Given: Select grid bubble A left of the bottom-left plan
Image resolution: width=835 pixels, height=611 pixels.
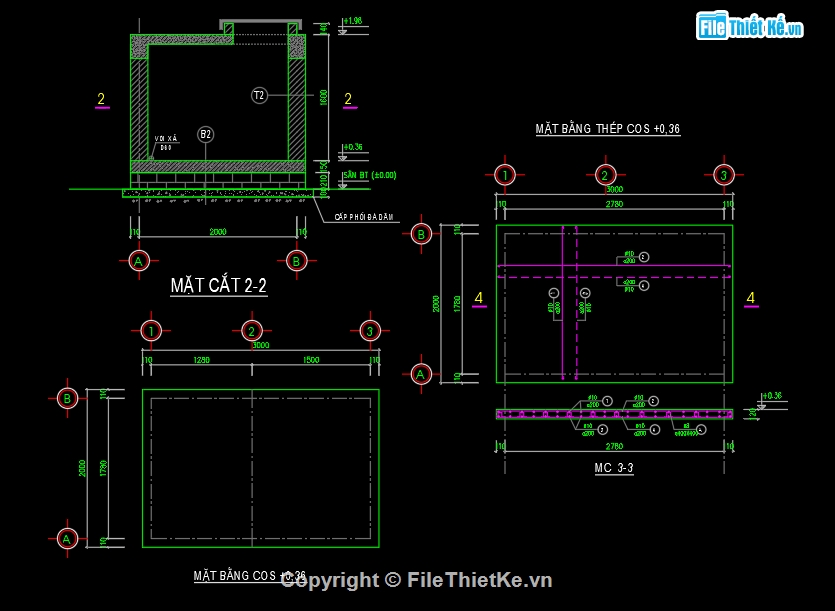Looking at the screenshot, I should pos(67,538).
